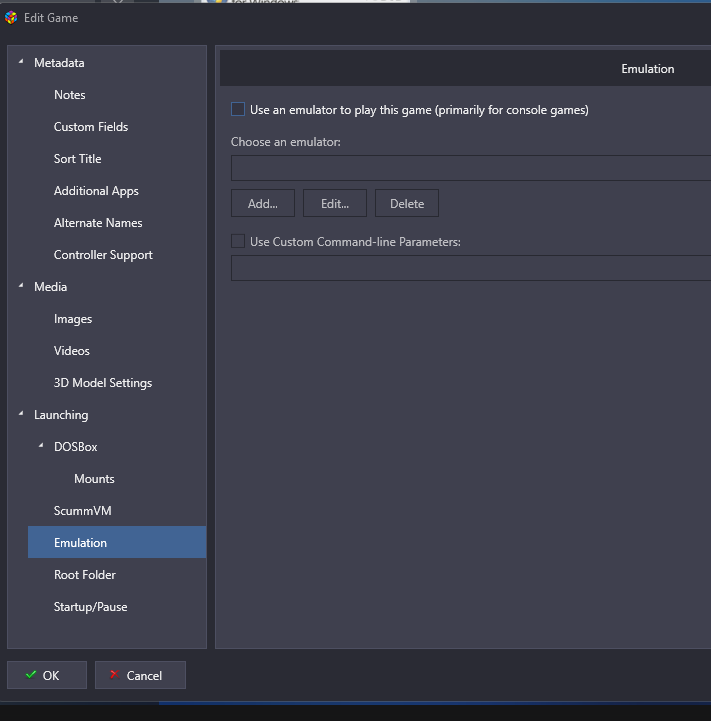Open the Choose an emulator dropdown
This screenshot has height=721, width=711.
pos(471,168)
